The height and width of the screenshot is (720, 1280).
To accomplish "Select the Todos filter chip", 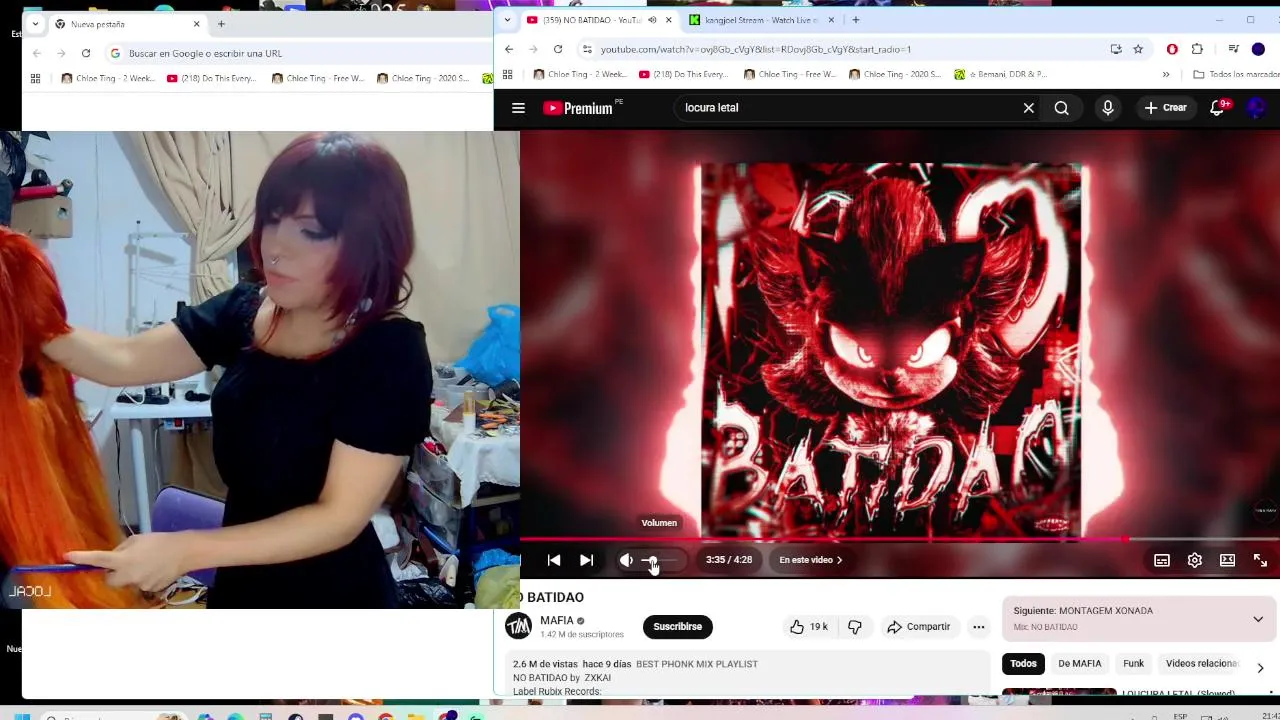I will (x=1023, y=663).
